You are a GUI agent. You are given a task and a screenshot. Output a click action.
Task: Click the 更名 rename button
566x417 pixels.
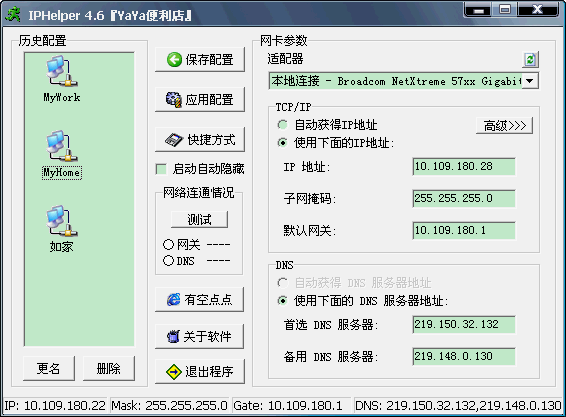pos(49,368)
